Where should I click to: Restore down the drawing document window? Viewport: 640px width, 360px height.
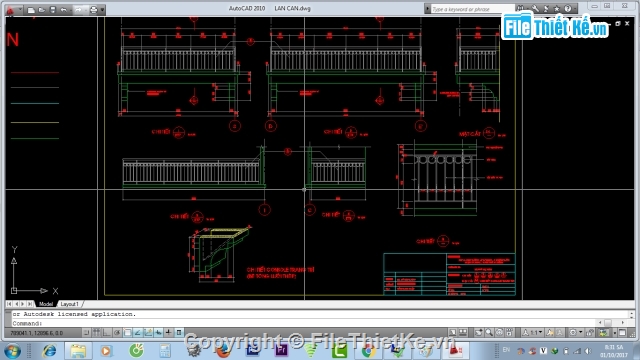coord(618,24)
